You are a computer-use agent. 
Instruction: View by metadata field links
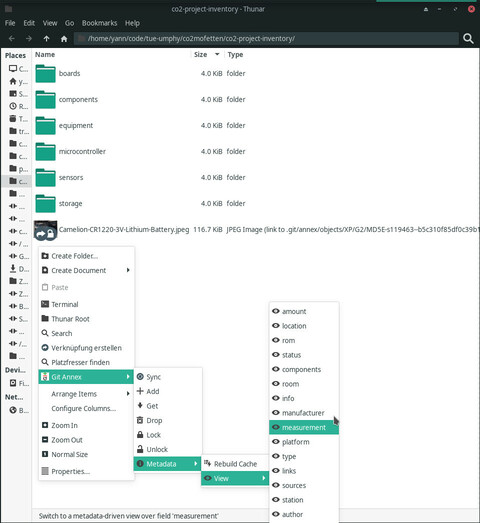pyautogui.click(x=304, y=471)
